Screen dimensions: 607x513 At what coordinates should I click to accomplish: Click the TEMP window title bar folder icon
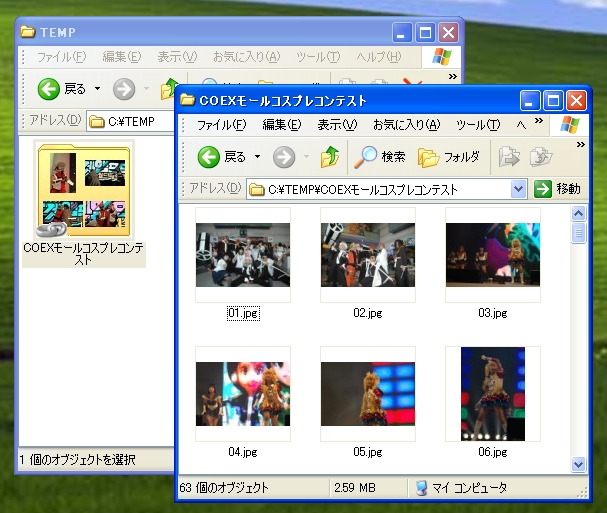[27, 32]
